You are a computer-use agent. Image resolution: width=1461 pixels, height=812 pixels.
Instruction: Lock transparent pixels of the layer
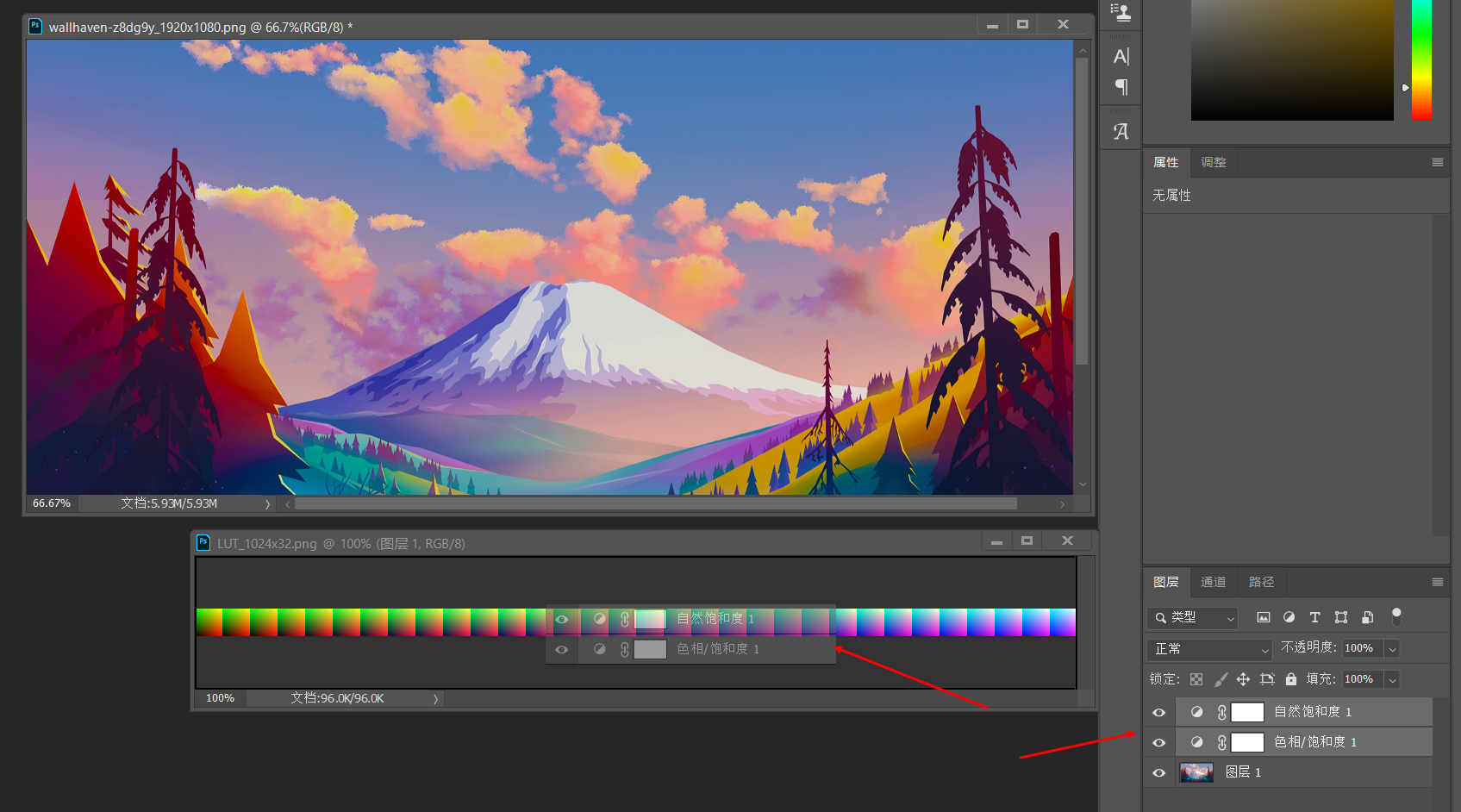[1196, 679]
